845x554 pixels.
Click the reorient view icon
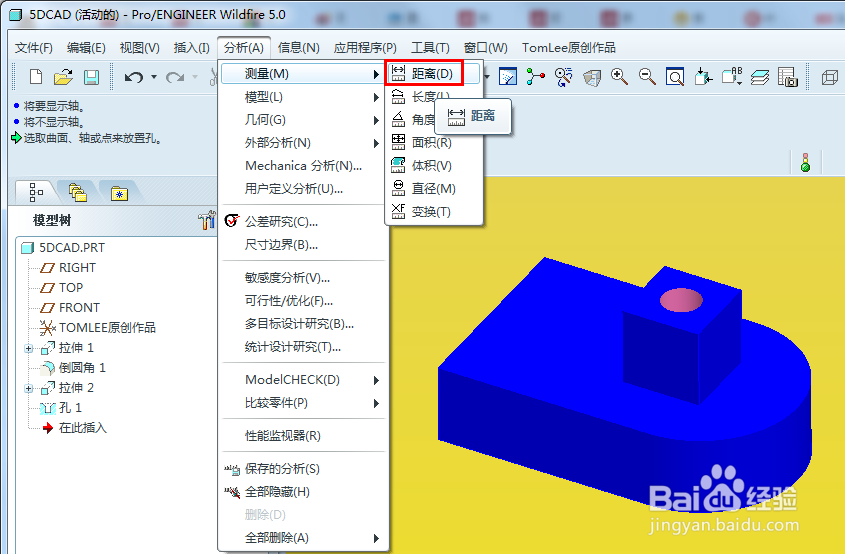pos(703,77)
